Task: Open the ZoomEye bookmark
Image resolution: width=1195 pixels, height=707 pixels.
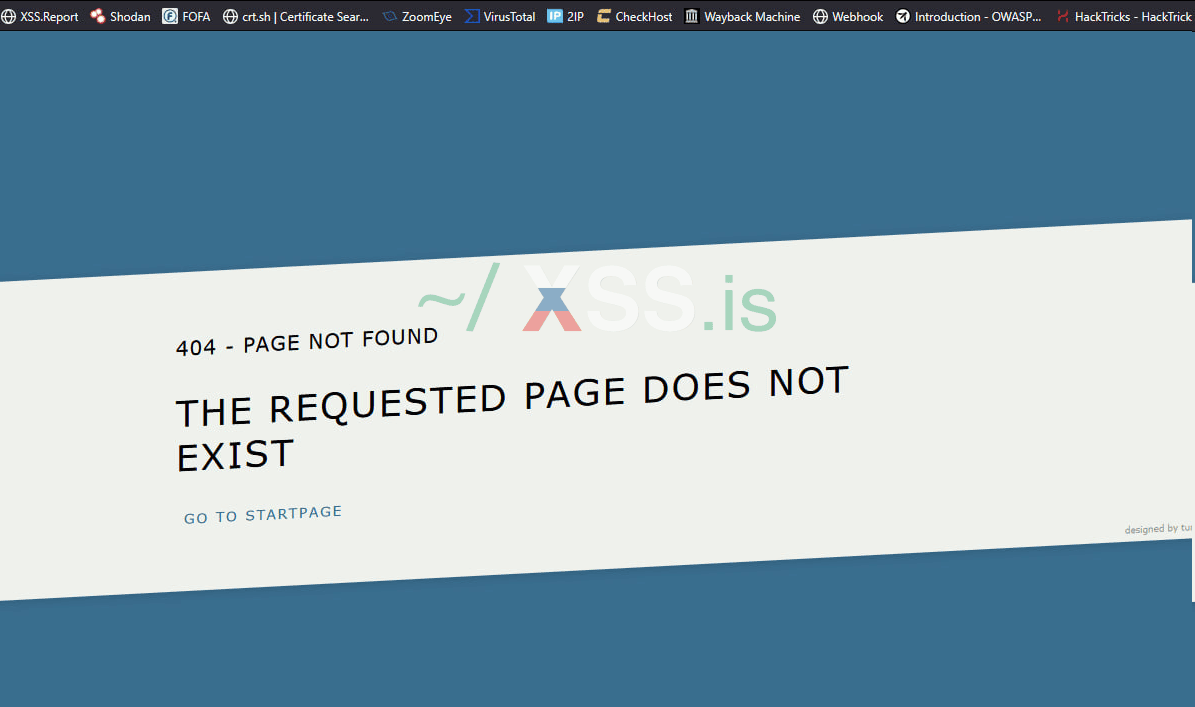Action: [x=417, y=16]
